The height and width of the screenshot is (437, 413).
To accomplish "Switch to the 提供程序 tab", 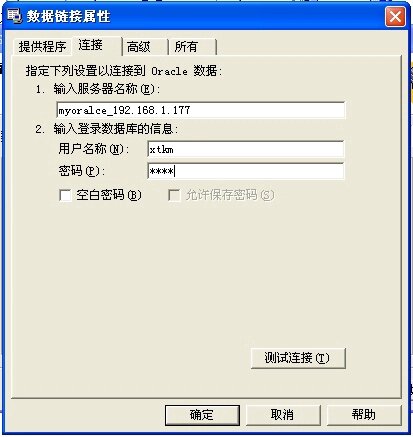I will (x=42, y=47).
